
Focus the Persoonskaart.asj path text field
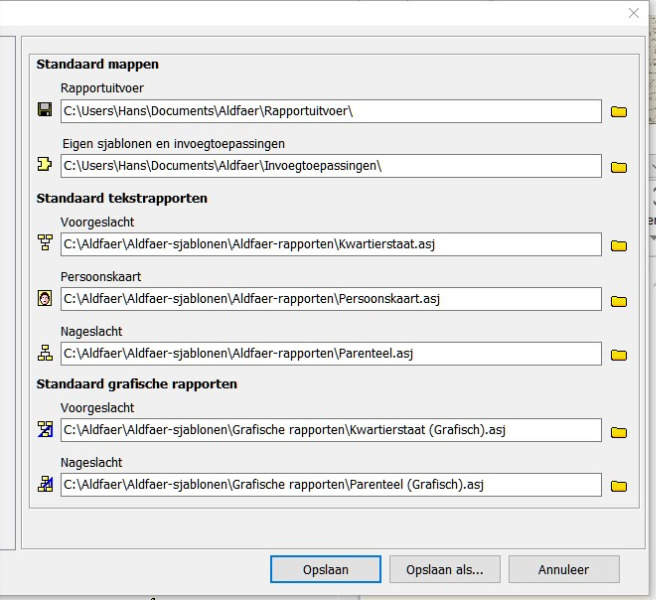click(x=330, y=299)
